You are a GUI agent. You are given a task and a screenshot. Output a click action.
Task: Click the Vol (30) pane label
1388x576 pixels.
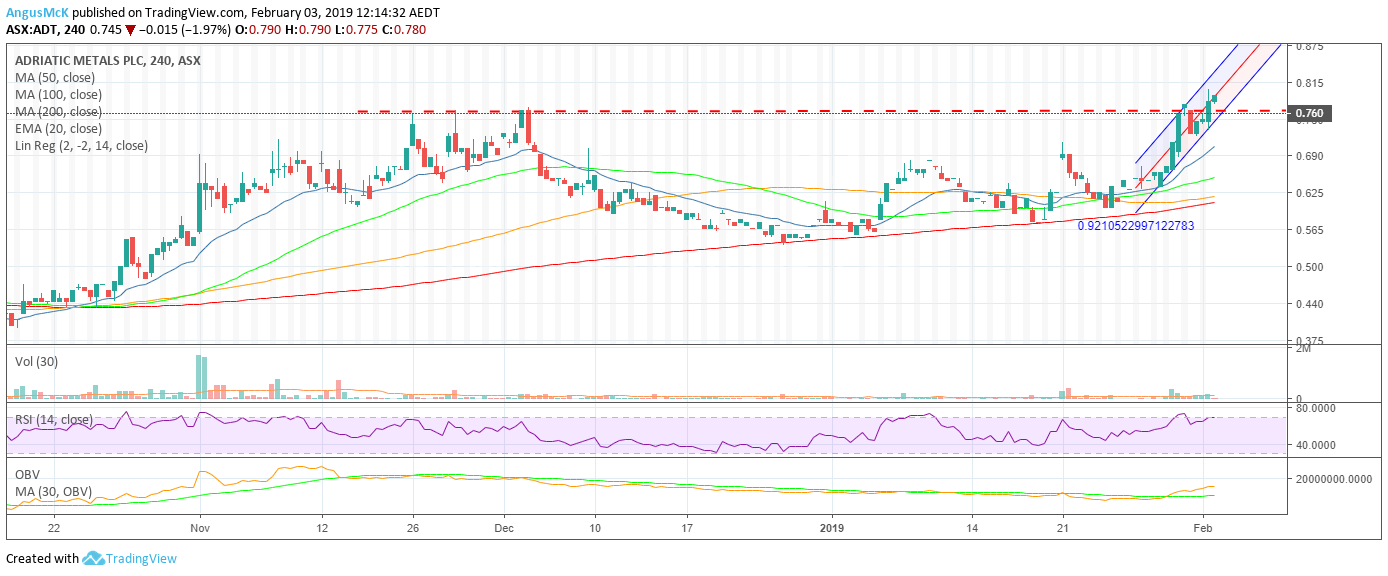[x=34, y=362]
